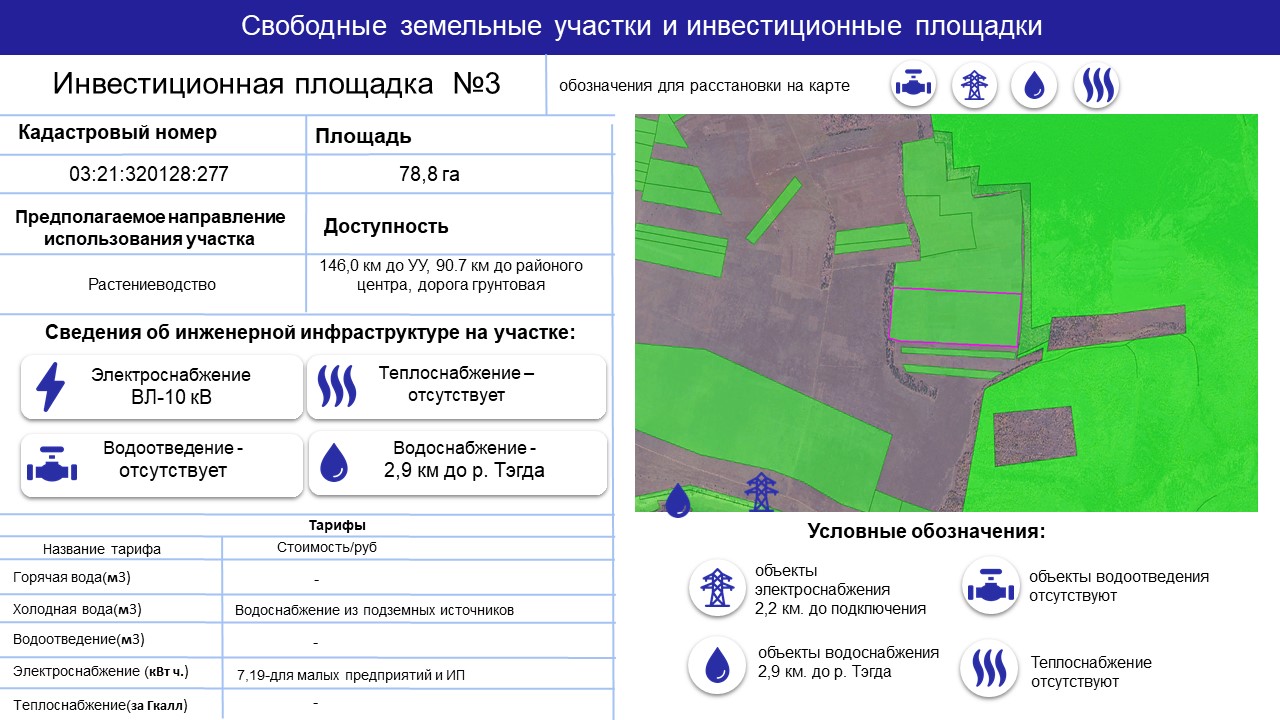The image size is (1280, 720).
Task: Select the Водоотведение - отсутствует card
Action: pos(161,465)
